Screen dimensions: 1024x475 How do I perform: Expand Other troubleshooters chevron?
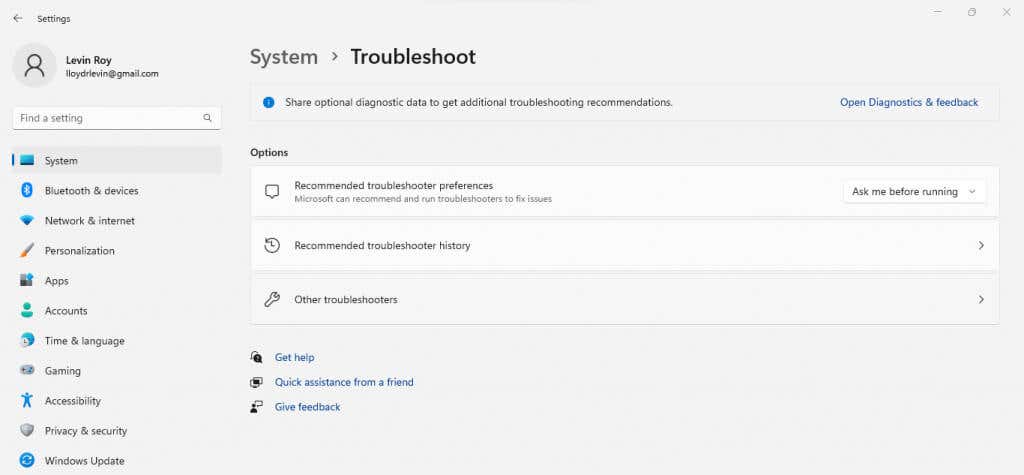tap(981, 299)
